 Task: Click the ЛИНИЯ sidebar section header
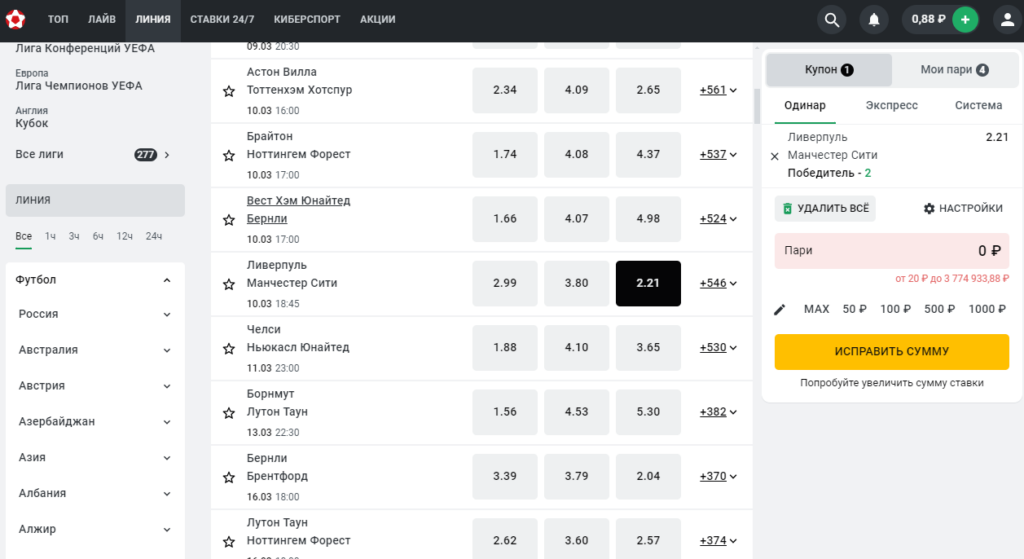(x=95, y=200)
